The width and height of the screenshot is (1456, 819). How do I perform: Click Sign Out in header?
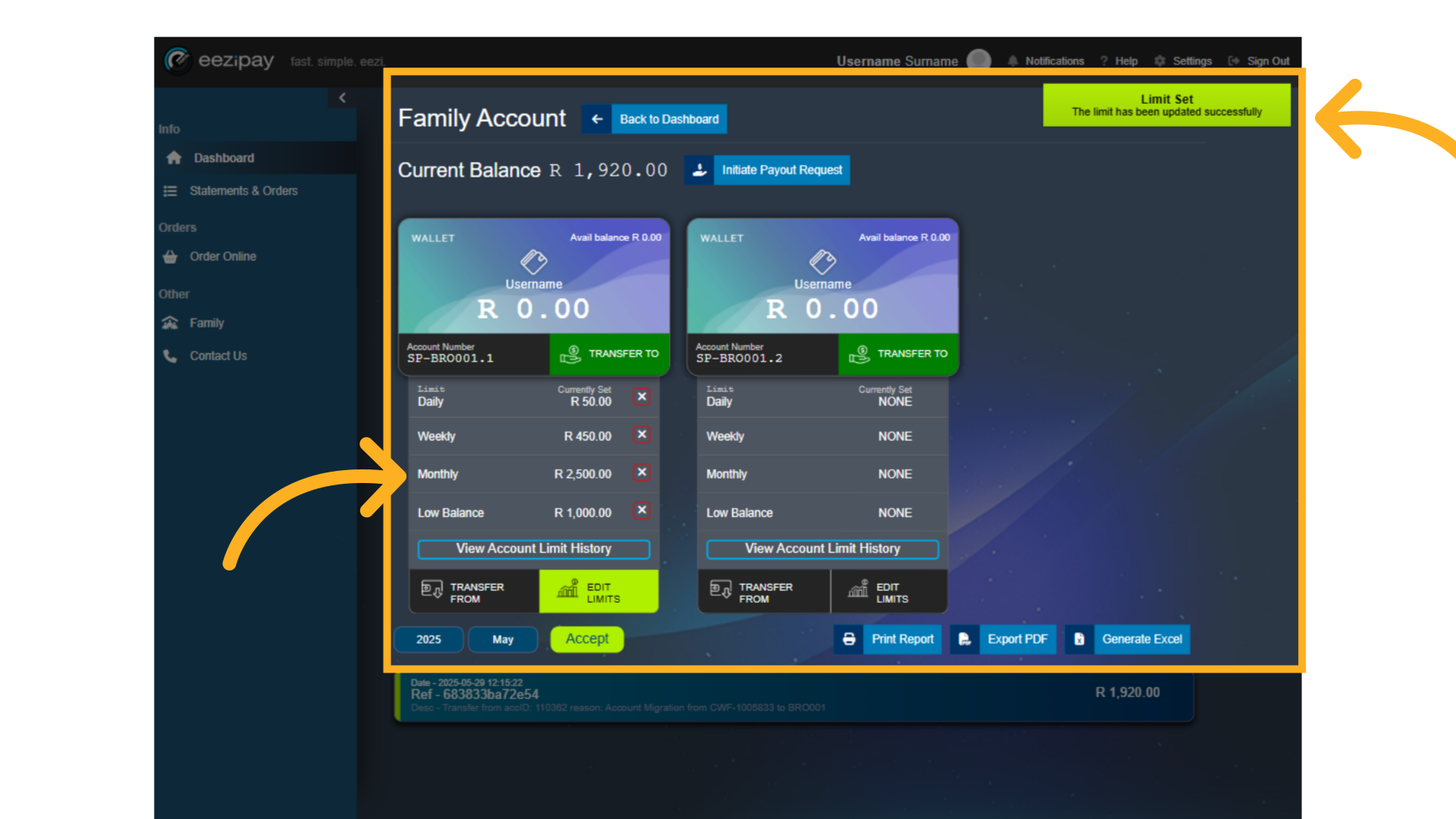[1259, 61]
